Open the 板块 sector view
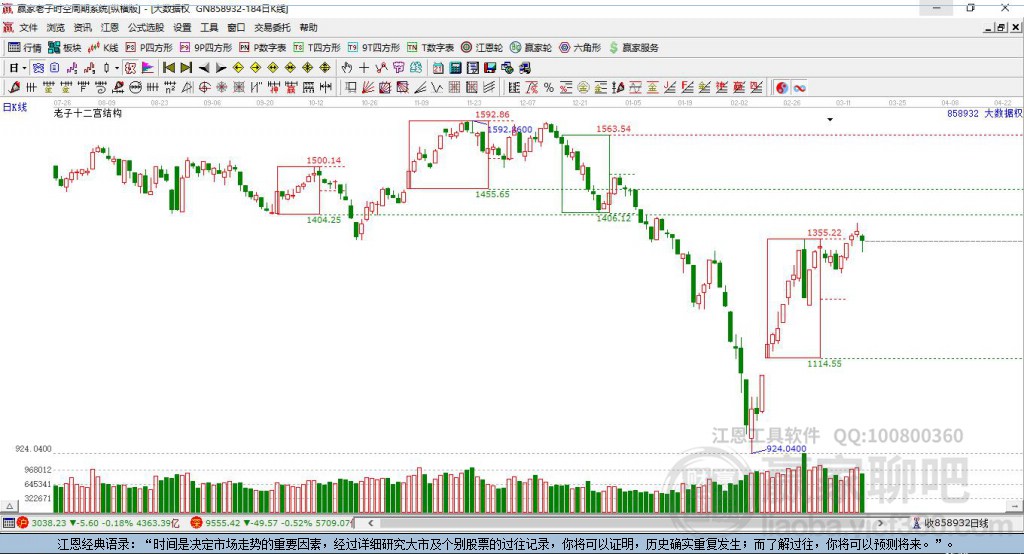The height and width of the screenshot is (554, 1024). point(65,48)
